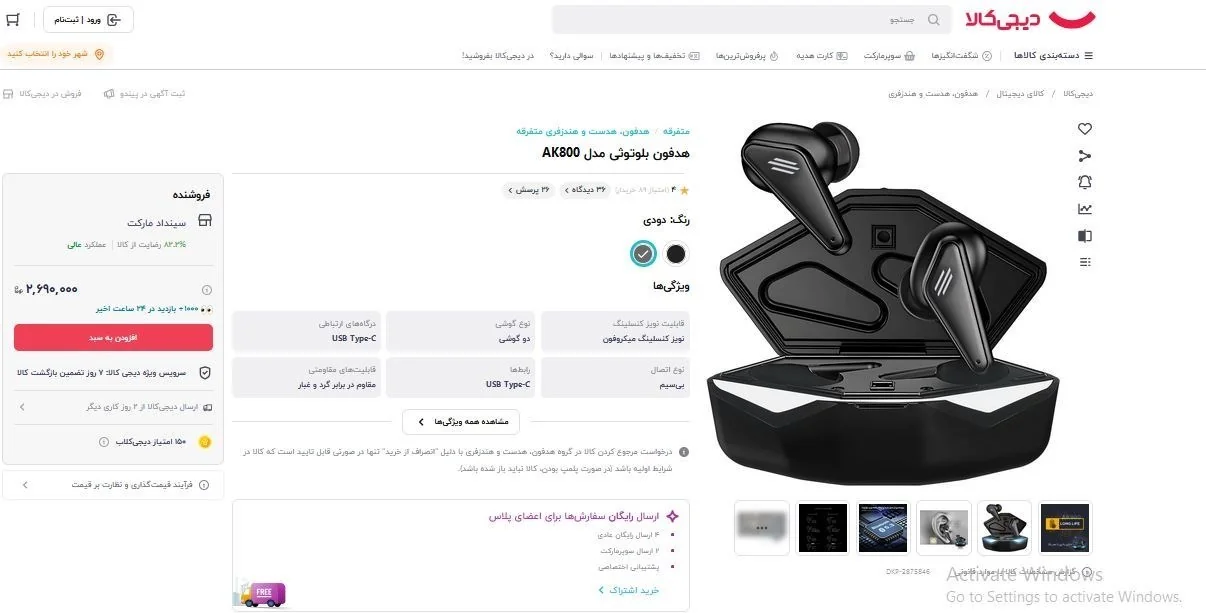Open خرید اشتراک plus subscription link

[629, 590]
